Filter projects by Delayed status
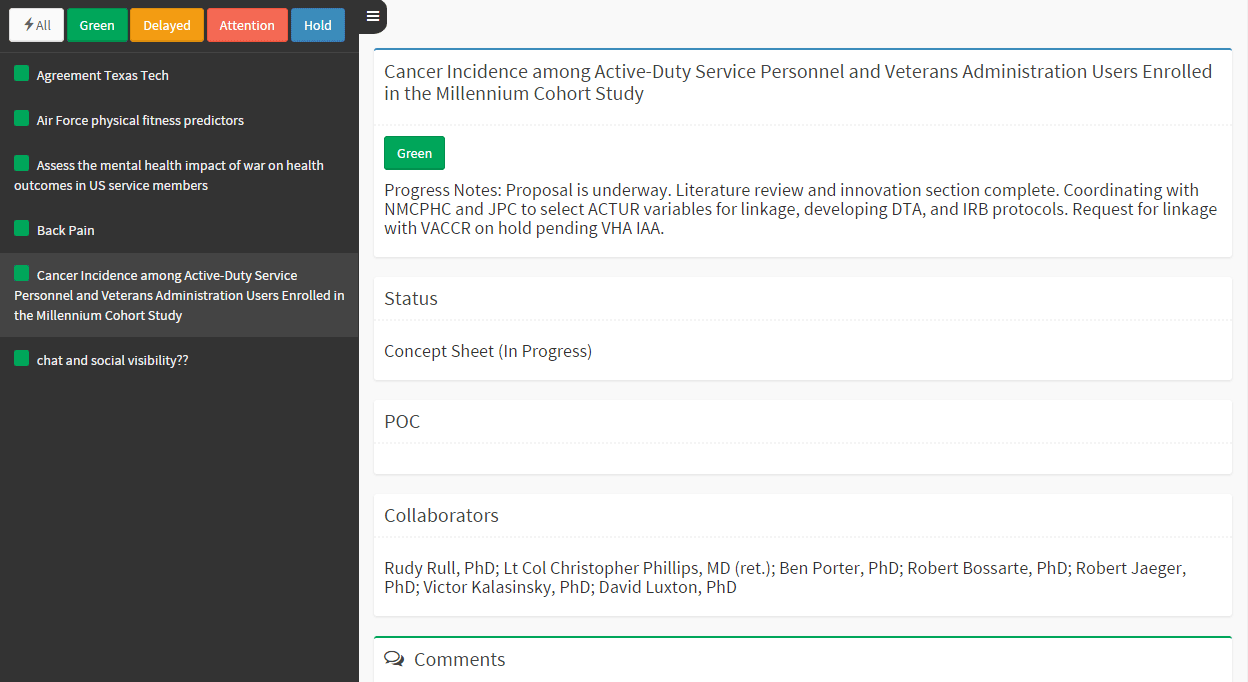The image size is (1248, 682). [167, 25]
